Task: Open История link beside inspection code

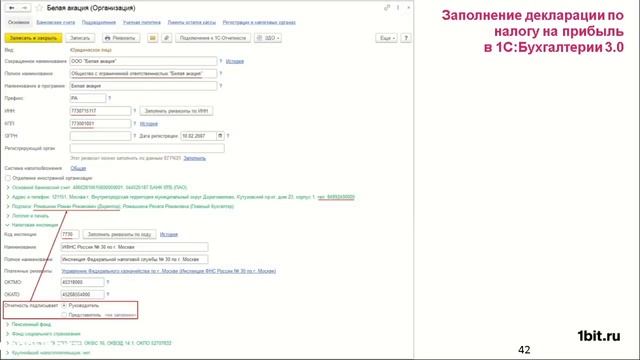Action: [169, 234]
